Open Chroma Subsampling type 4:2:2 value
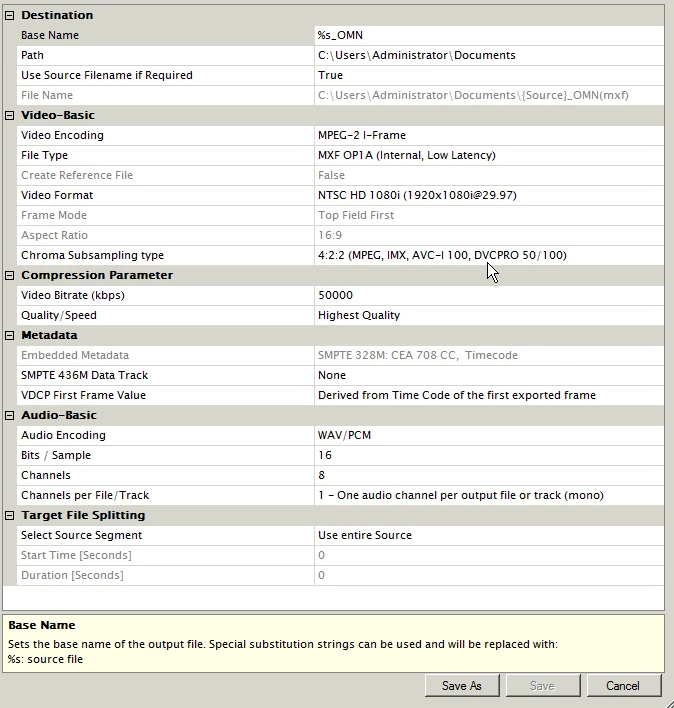 tap(489, 255)
